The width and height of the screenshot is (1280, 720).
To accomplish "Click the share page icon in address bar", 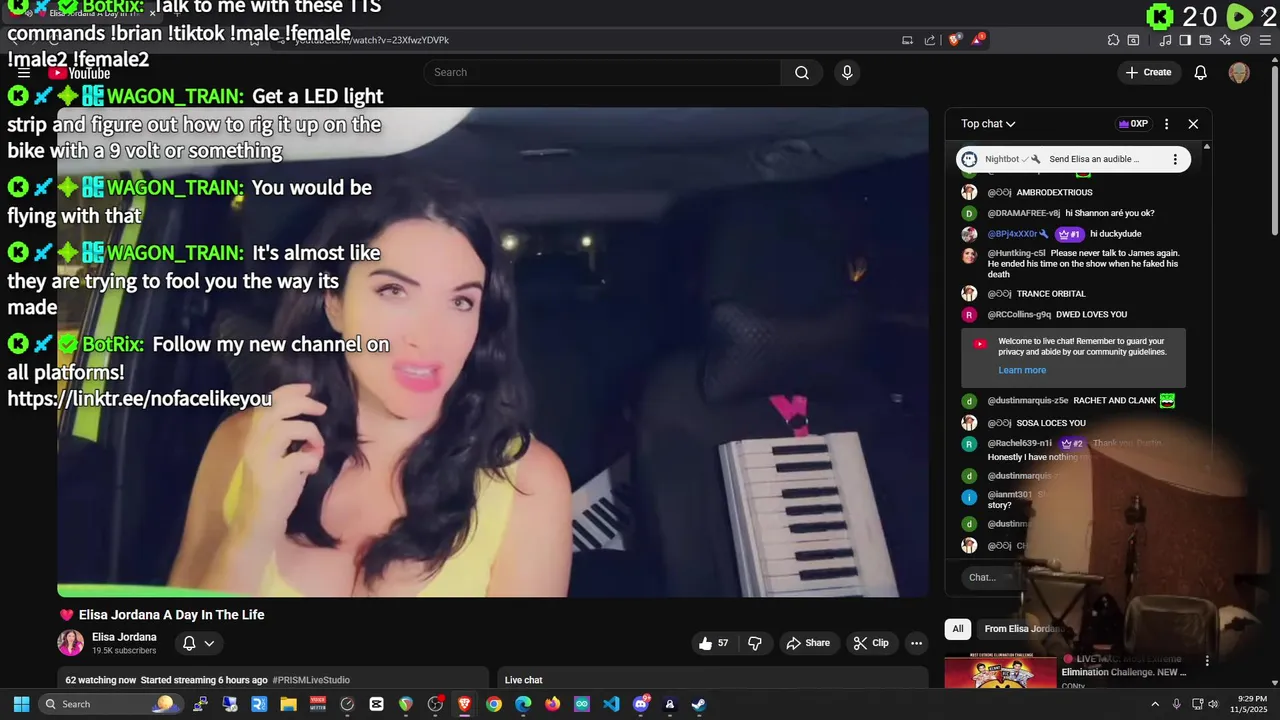I will coord(930,40).
